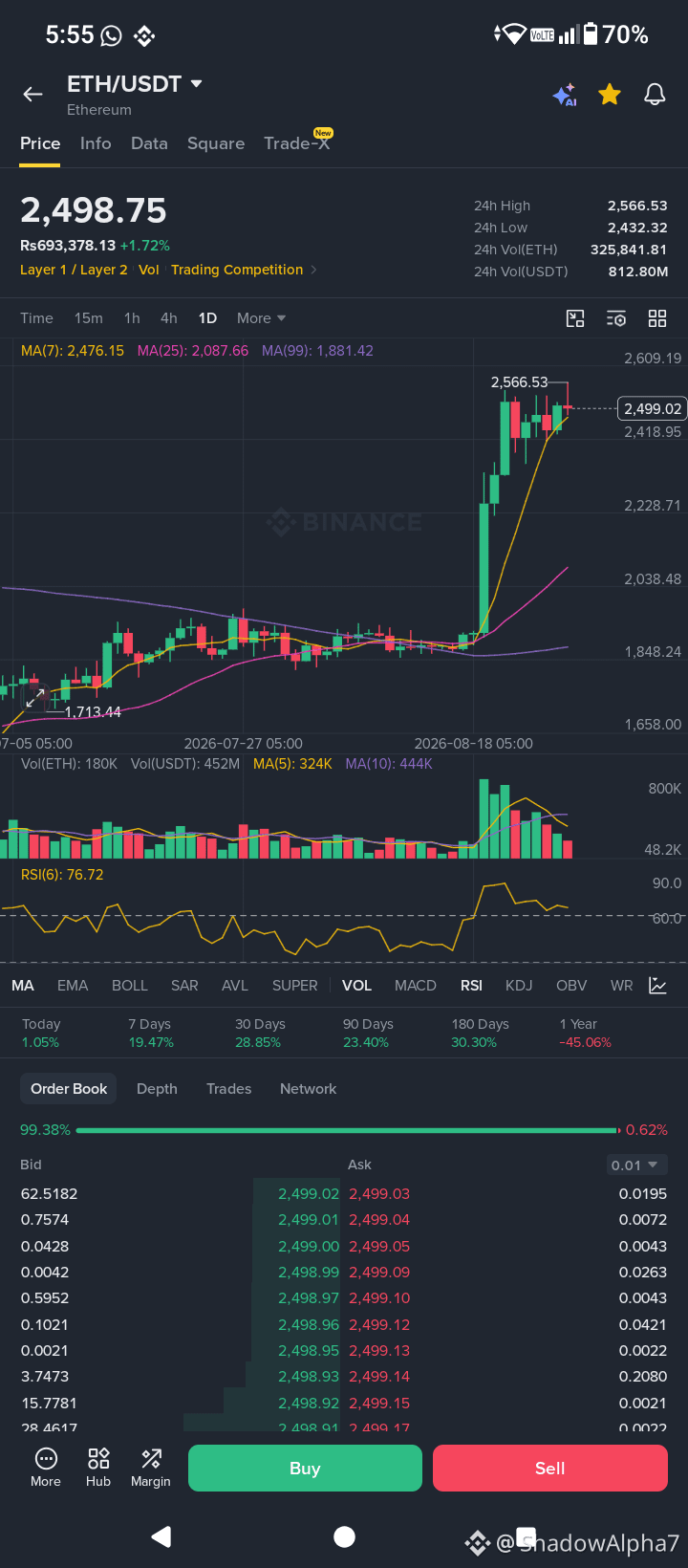Select the 4h interval
Image resolution: width=688 pixels, height=1568 pixels.
[169, 318]
